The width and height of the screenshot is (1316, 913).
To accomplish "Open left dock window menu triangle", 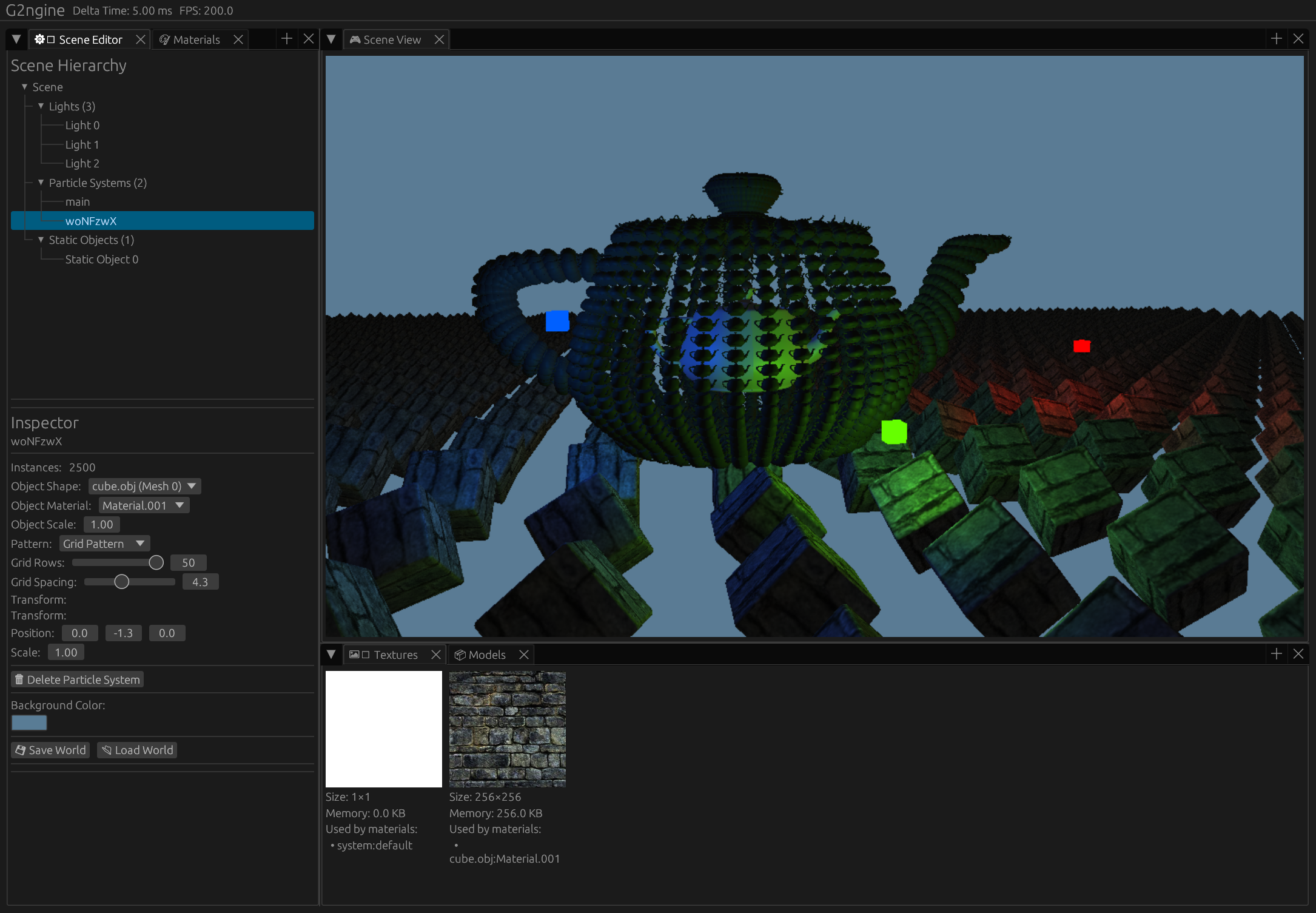I will click(16, 39).
